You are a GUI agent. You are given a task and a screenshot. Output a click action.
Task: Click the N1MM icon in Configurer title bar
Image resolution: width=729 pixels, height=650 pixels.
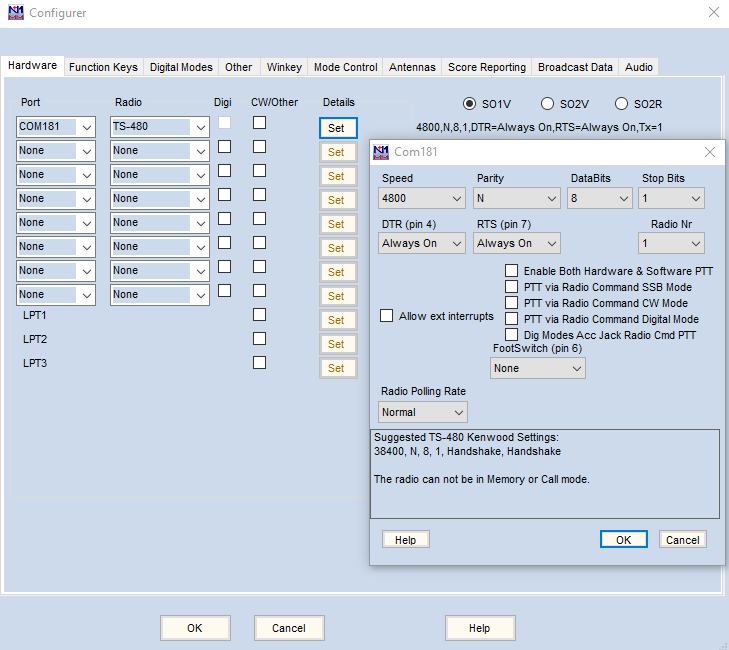[14, 13]
